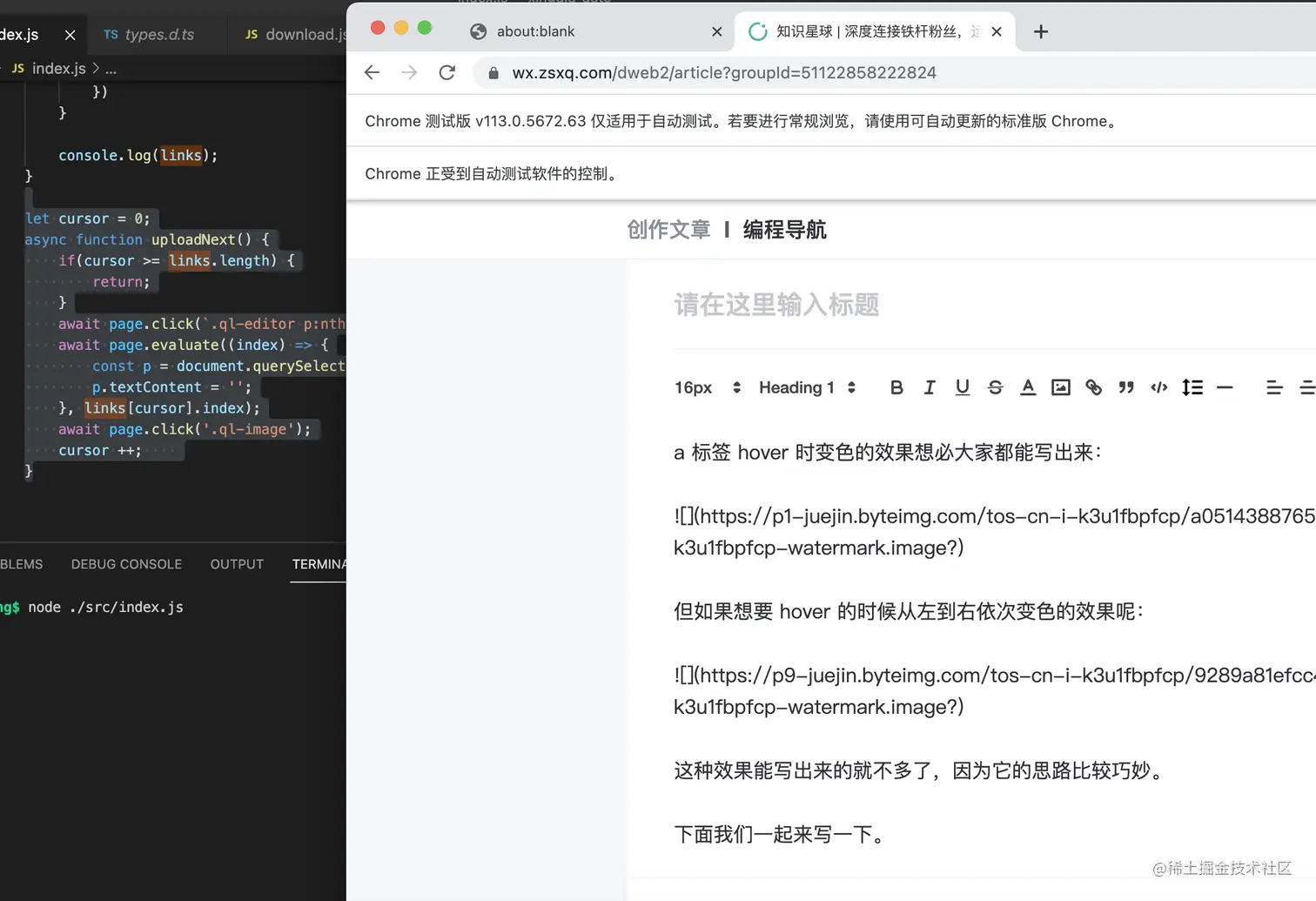Open a new Chrome tab

point(1040,31)
